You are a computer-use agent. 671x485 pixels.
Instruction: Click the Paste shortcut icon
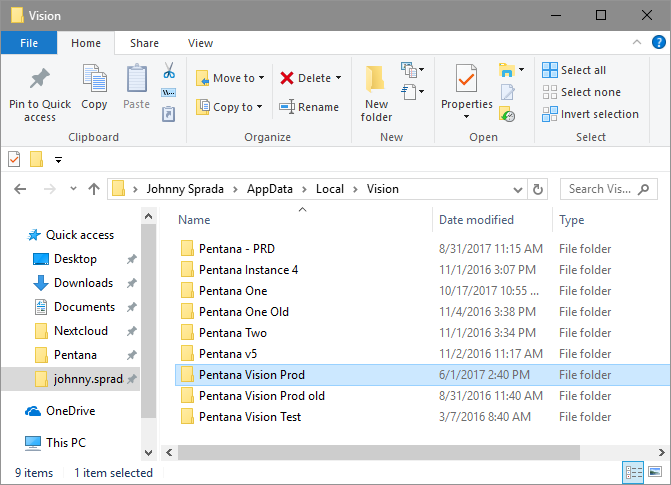169,114
